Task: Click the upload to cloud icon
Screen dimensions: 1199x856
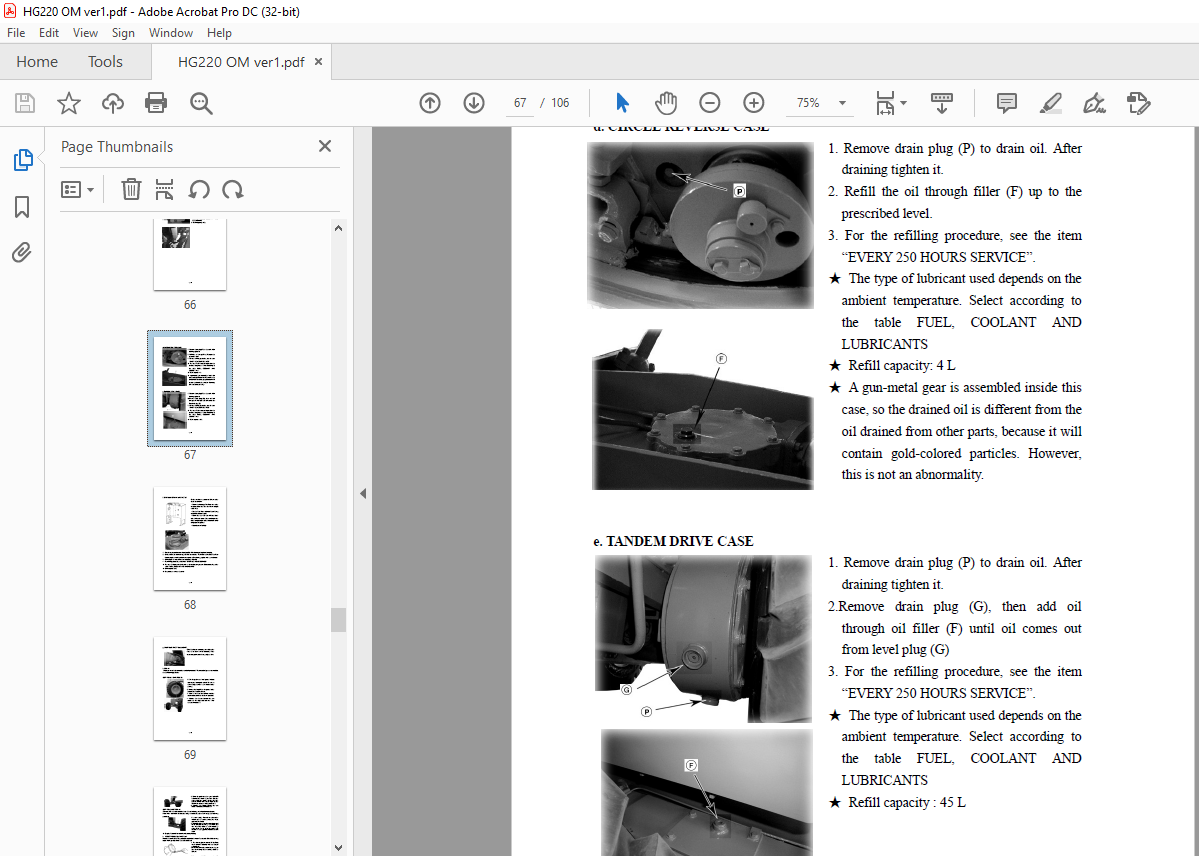Action: pos(113,103)
